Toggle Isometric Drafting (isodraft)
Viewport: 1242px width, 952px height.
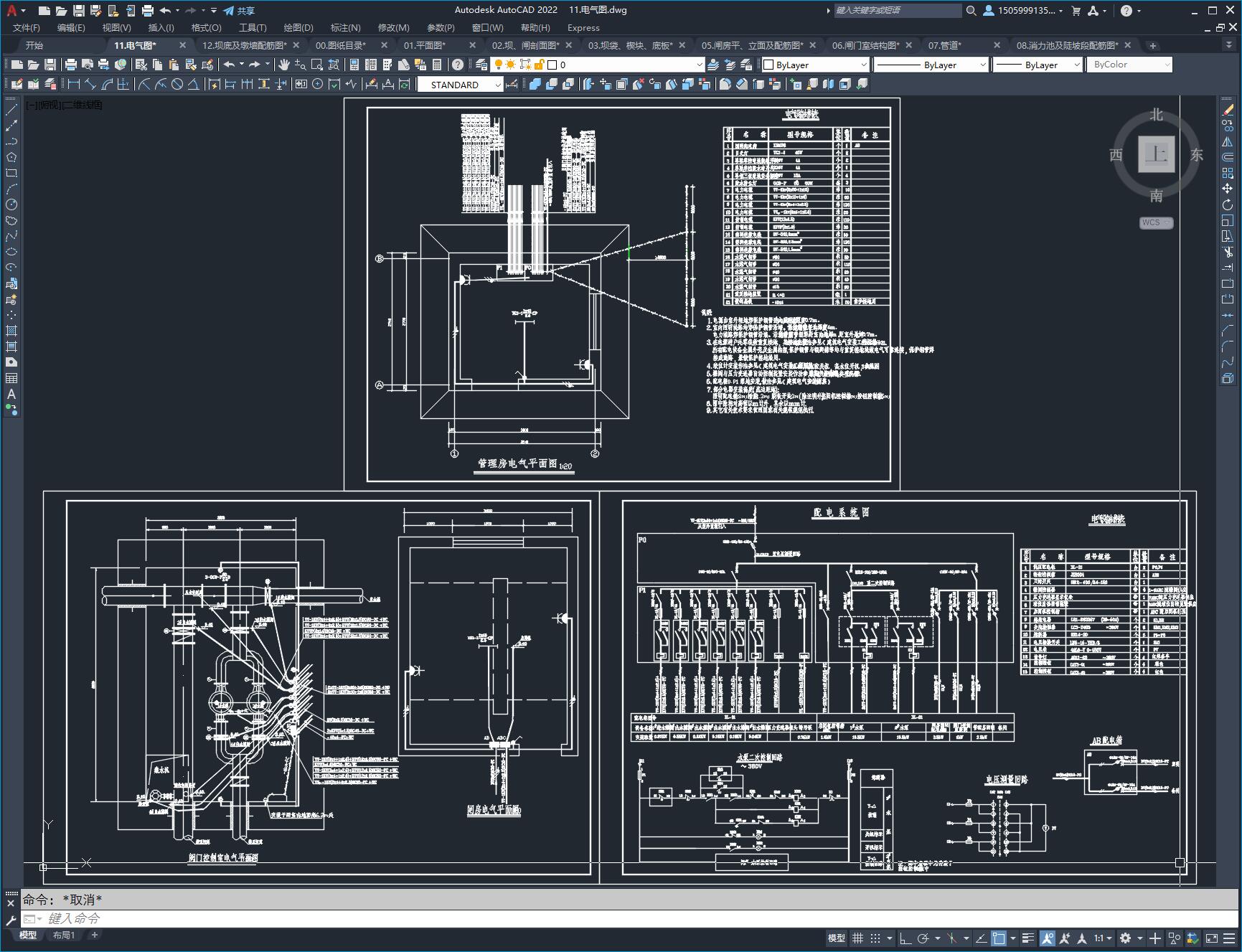click(x=952, y=938)
